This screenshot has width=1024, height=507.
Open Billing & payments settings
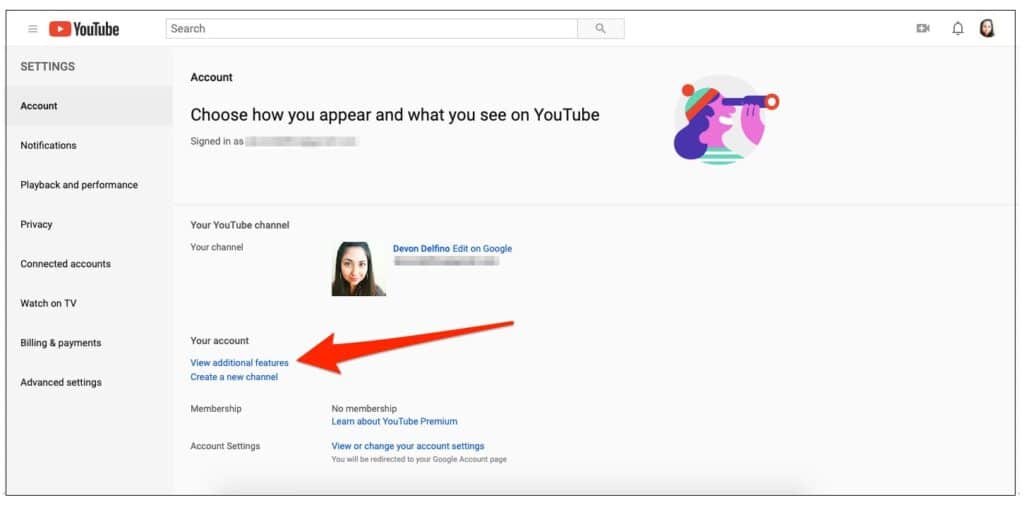61,343
